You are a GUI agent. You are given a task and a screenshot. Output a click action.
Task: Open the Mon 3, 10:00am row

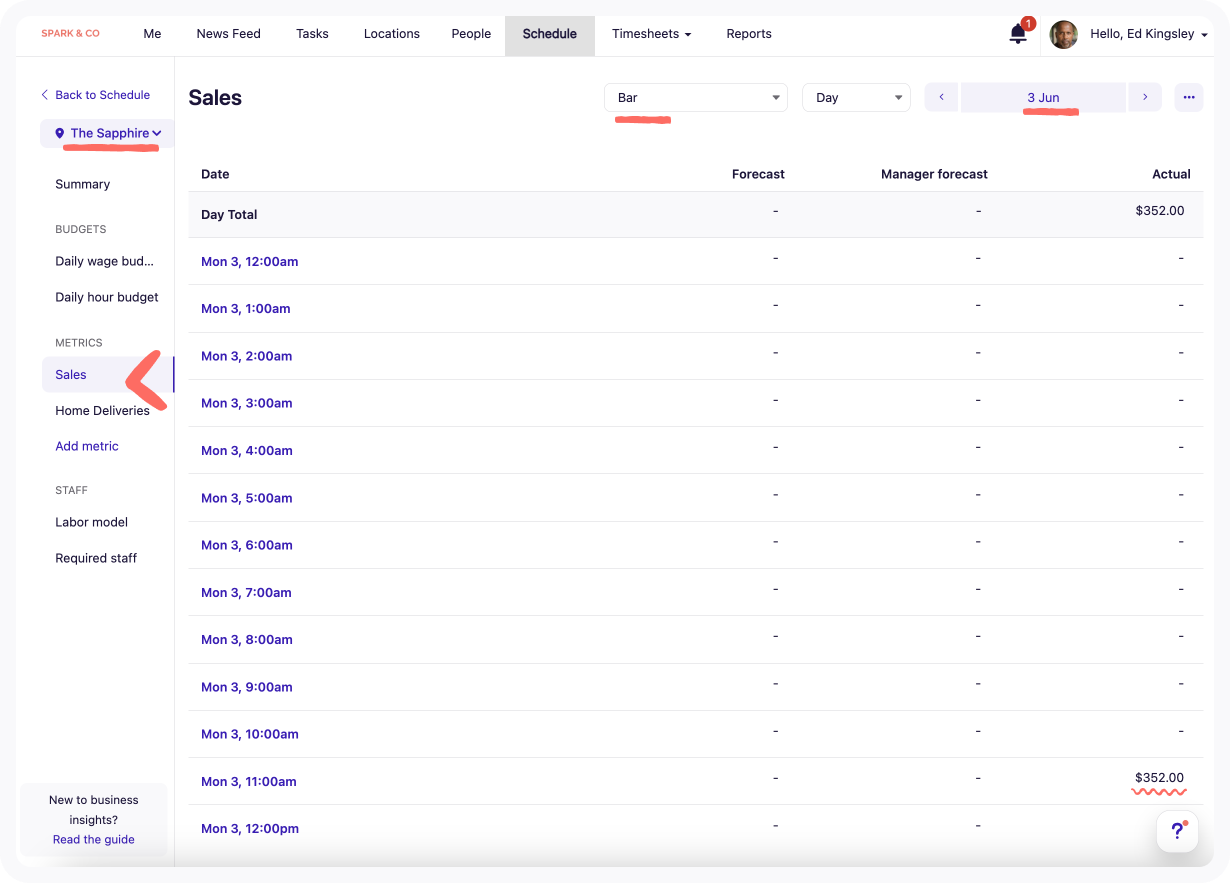pyautogui.click(x=695, y=734)
